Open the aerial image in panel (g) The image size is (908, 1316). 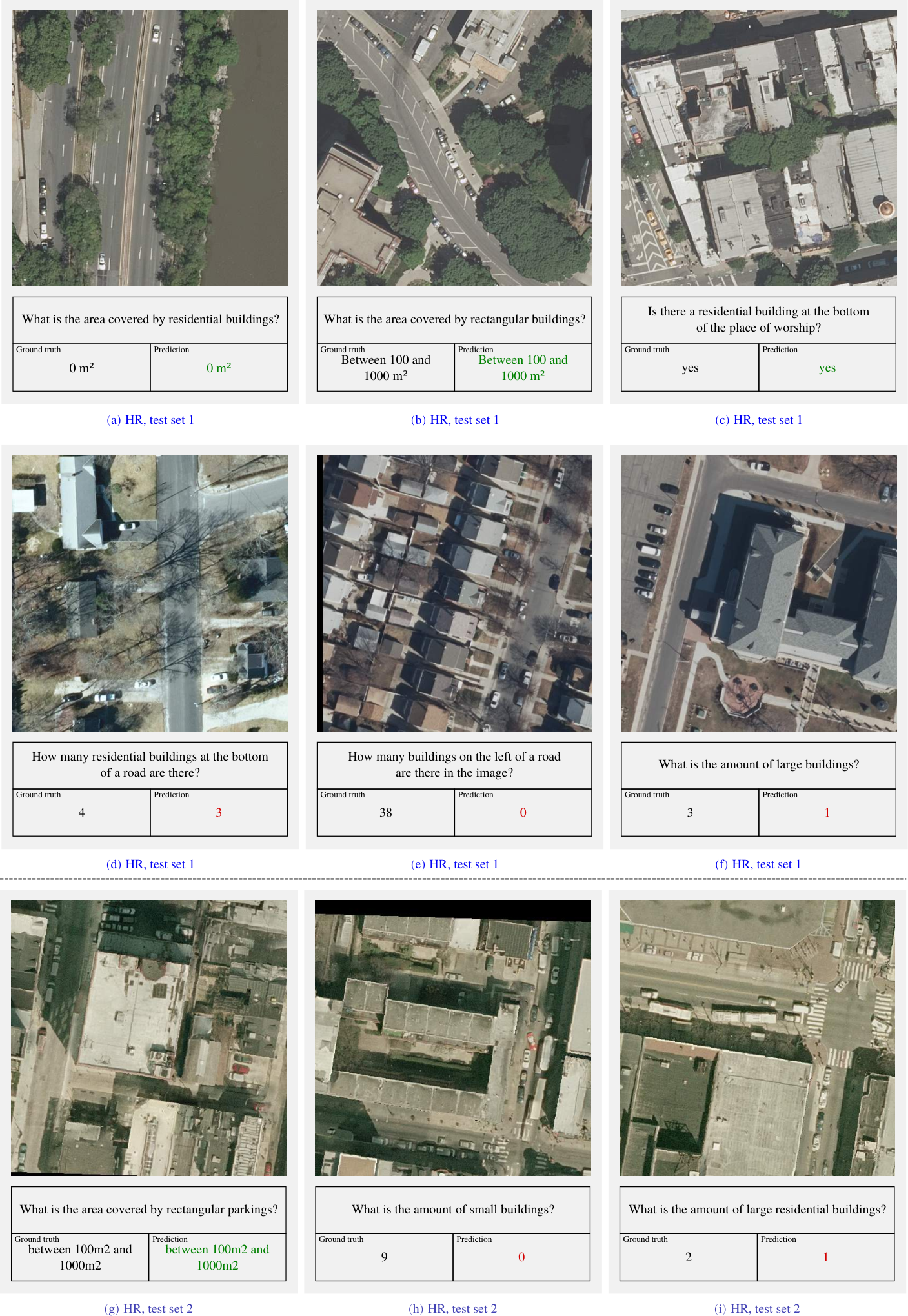[x=148, y=1038]
